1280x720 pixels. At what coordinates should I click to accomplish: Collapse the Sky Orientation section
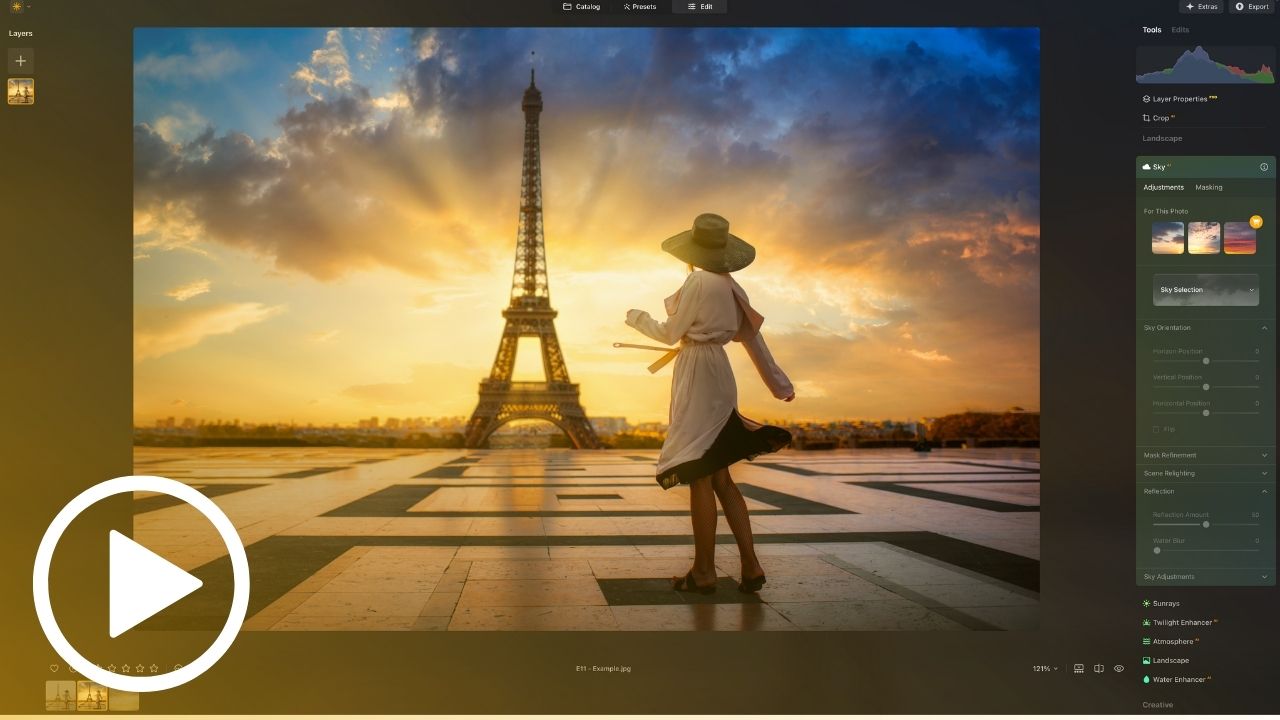coord(1206,328)
